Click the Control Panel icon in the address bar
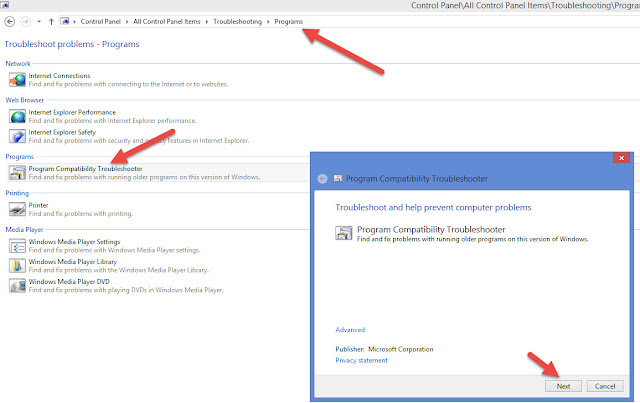Viewport: 640px width, 403px height. pos(65,21)
